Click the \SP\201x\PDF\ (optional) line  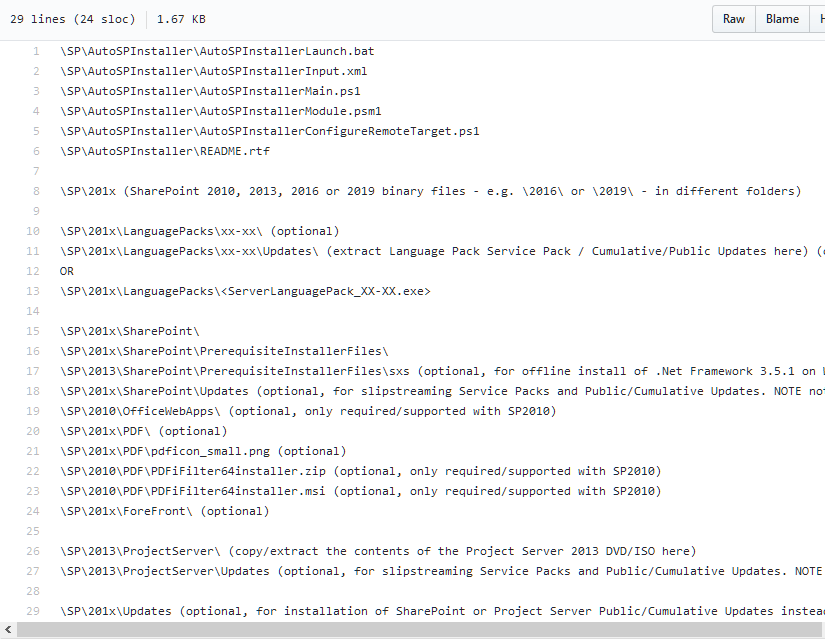pyautogui.click(x=144, y=431)
